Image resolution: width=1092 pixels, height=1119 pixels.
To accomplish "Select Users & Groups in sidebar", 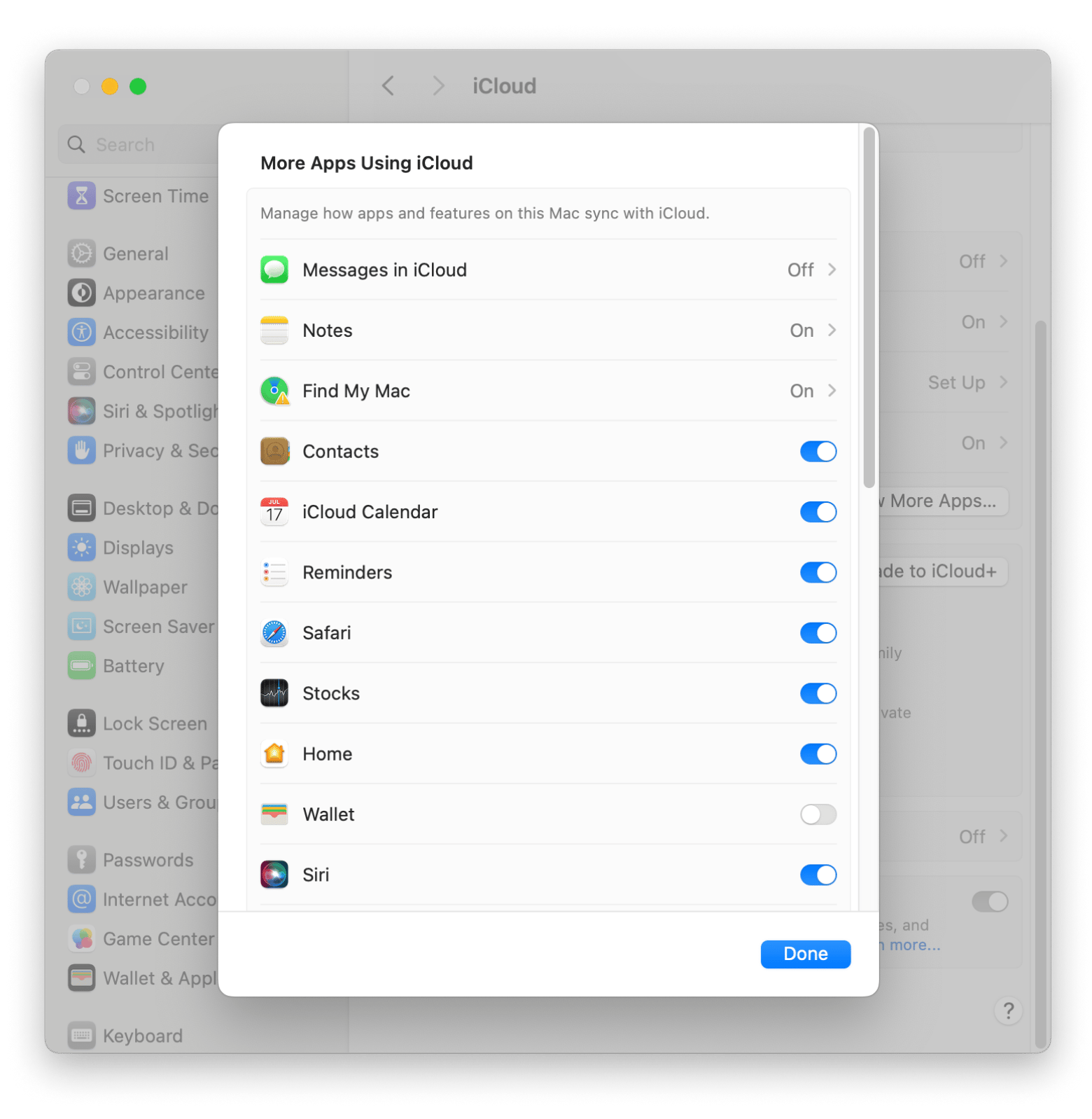I will 143,802.
